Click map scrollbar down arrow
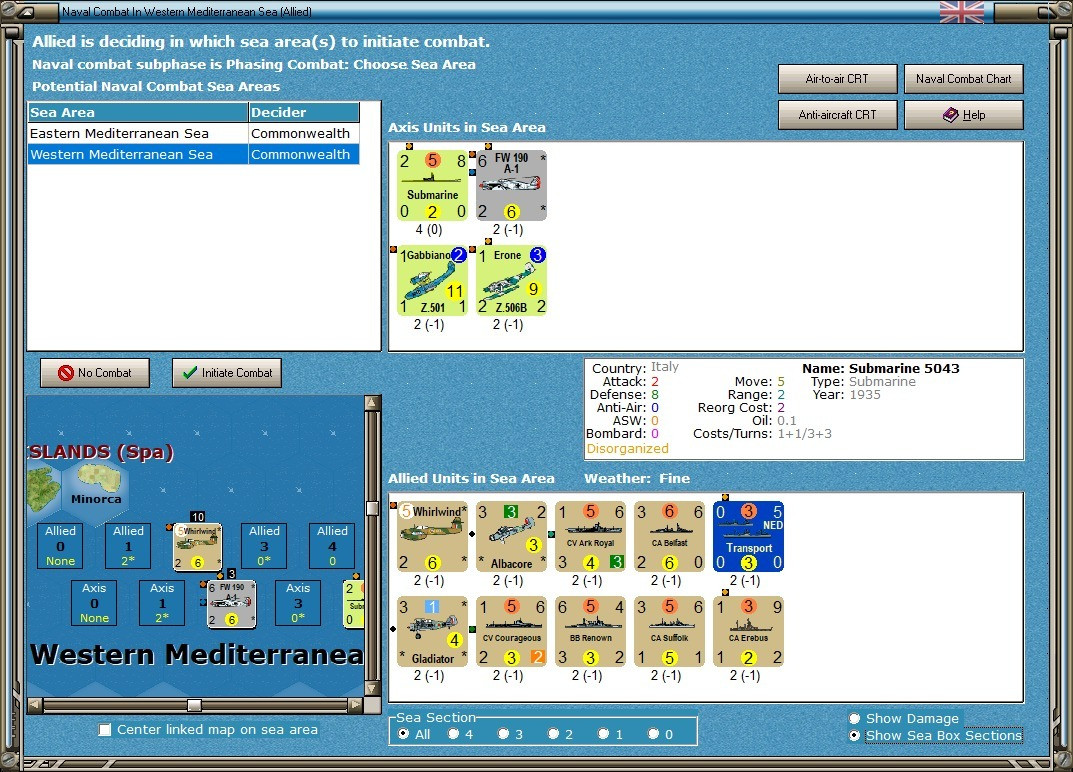The image size is (1073, 772). (x=372, y=688)
